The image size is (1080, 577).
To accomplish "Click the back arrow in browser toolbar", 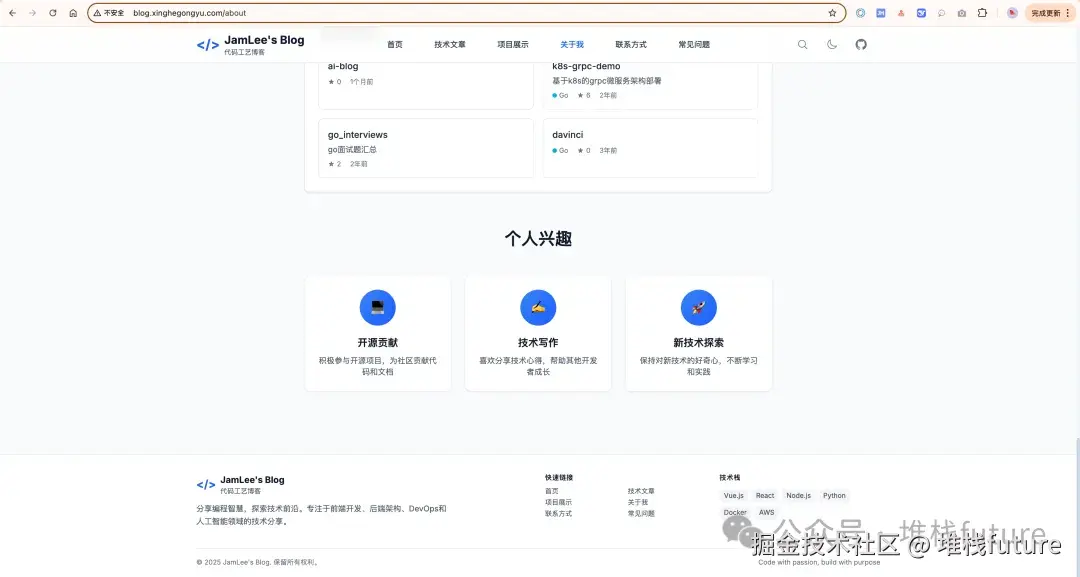I will (x=12, y=13).
